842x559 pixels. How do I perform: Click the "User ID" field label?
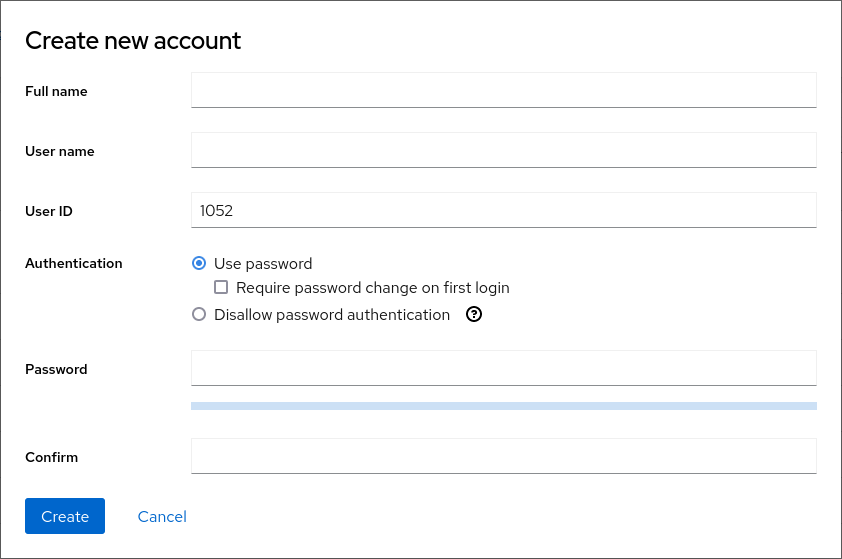click(x=49, y=211)
